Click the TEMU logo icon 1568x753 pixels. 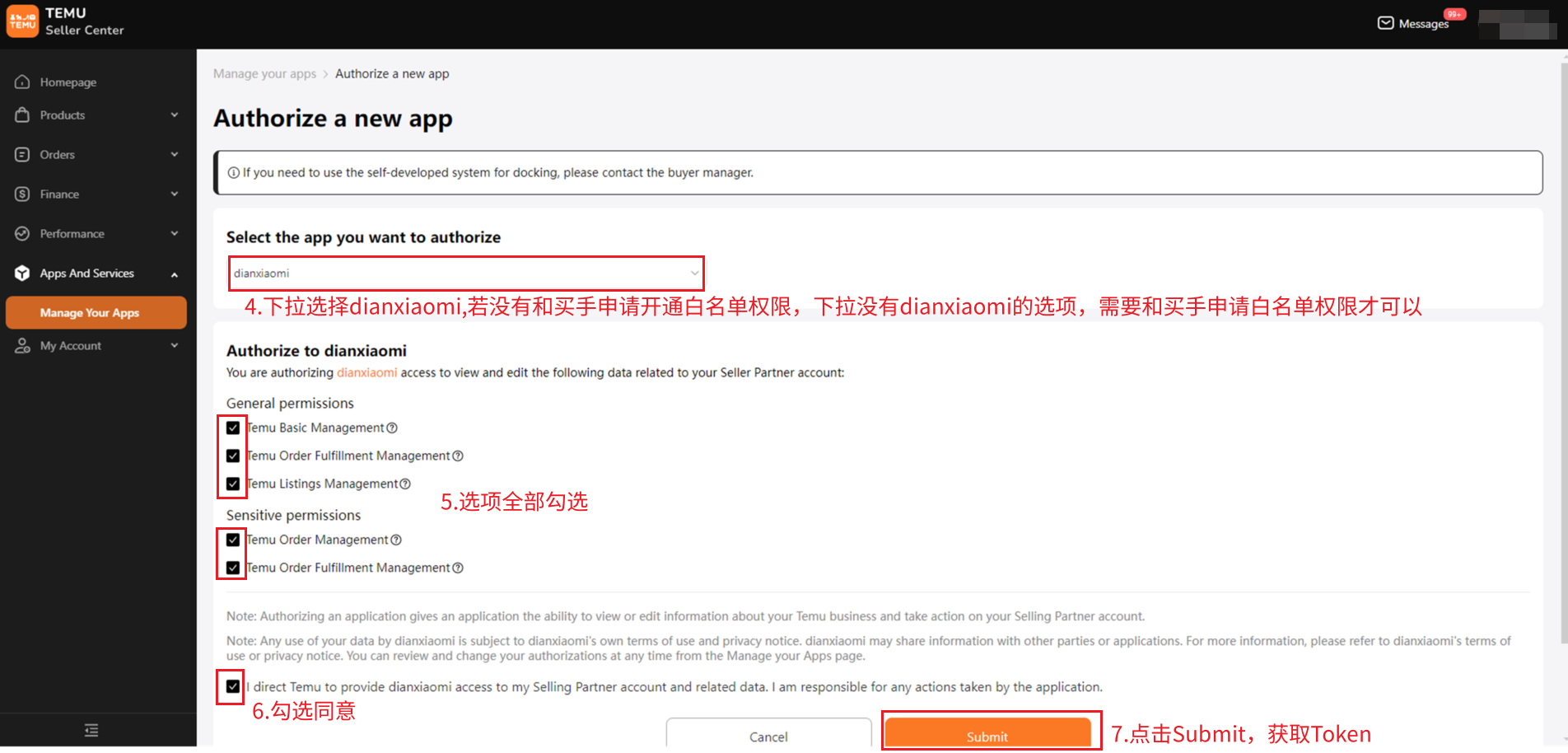[22, 21]
